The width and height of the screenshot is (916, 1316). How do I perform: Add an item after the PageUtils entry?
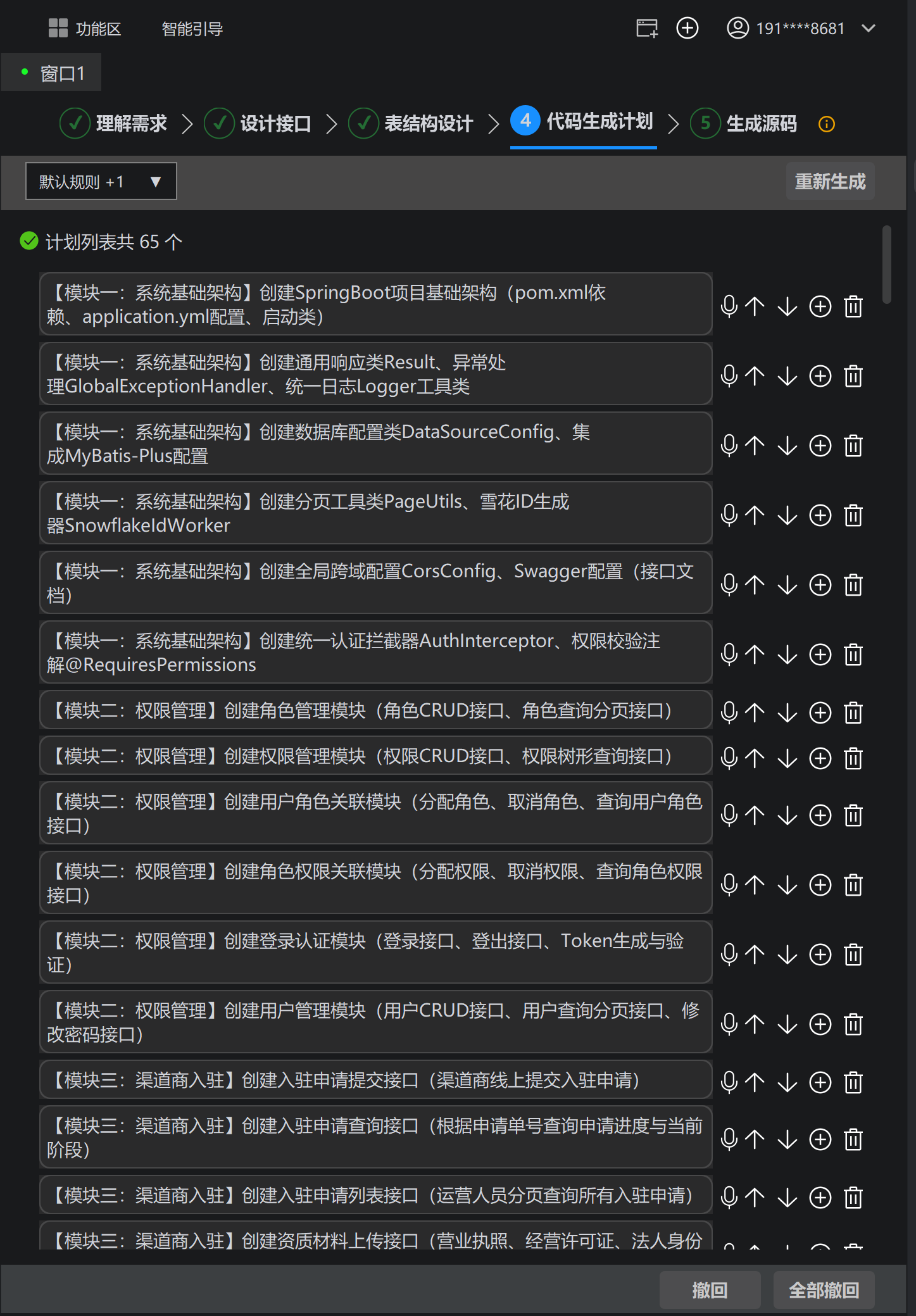pyautogui.click(x=820, y=515)
